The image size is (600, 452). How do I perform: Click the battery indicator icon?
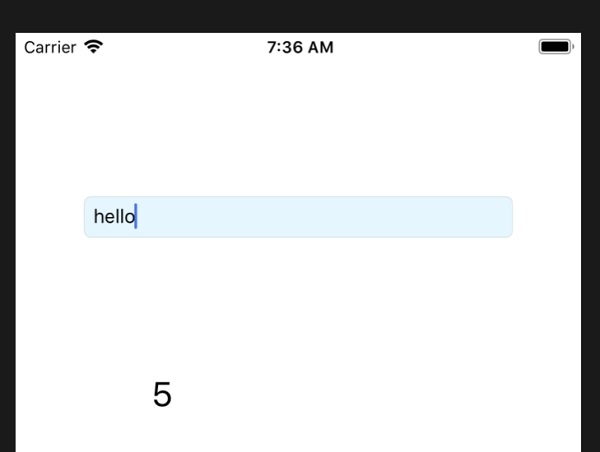click(x=555, y=48)
